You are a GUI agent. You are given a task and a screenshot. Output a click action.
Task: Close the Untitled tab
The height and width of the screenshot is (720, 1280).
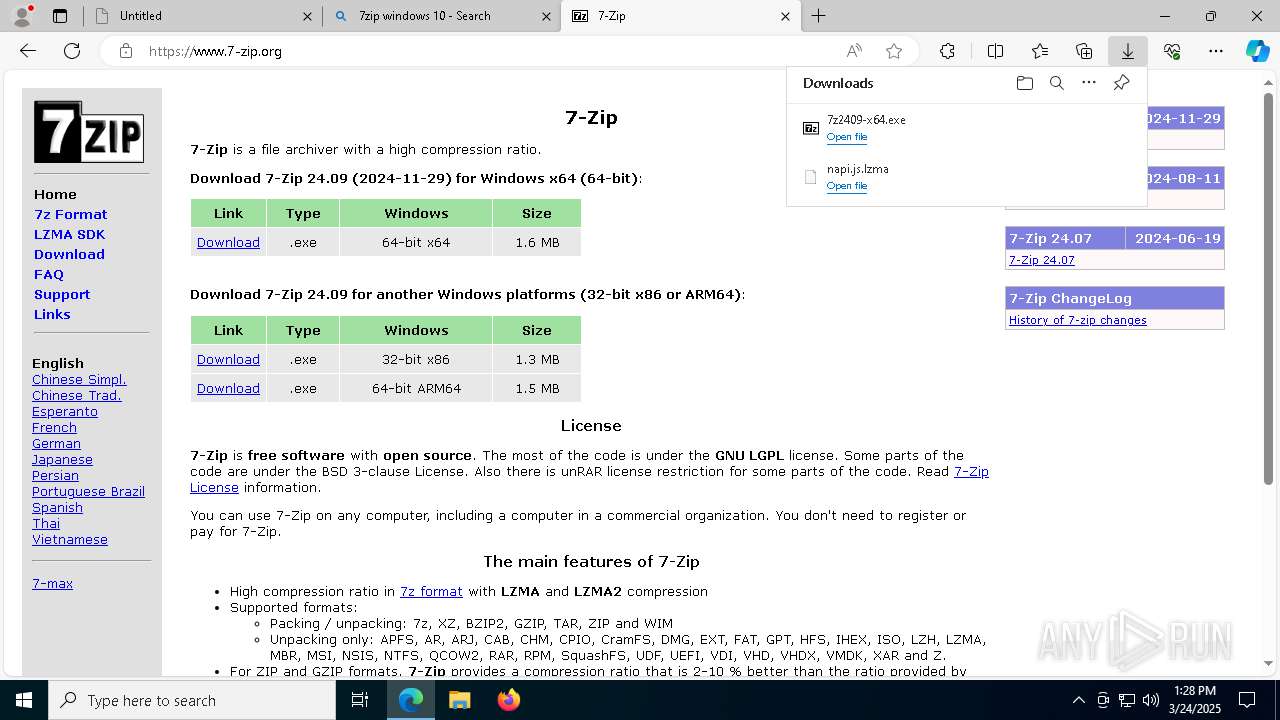[307, 16]
